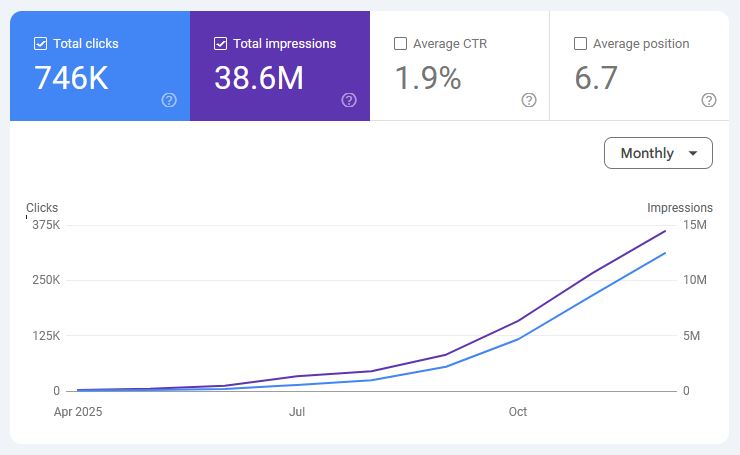
Task: Click help icon on Average CTR card
Action: coord(529,100)
